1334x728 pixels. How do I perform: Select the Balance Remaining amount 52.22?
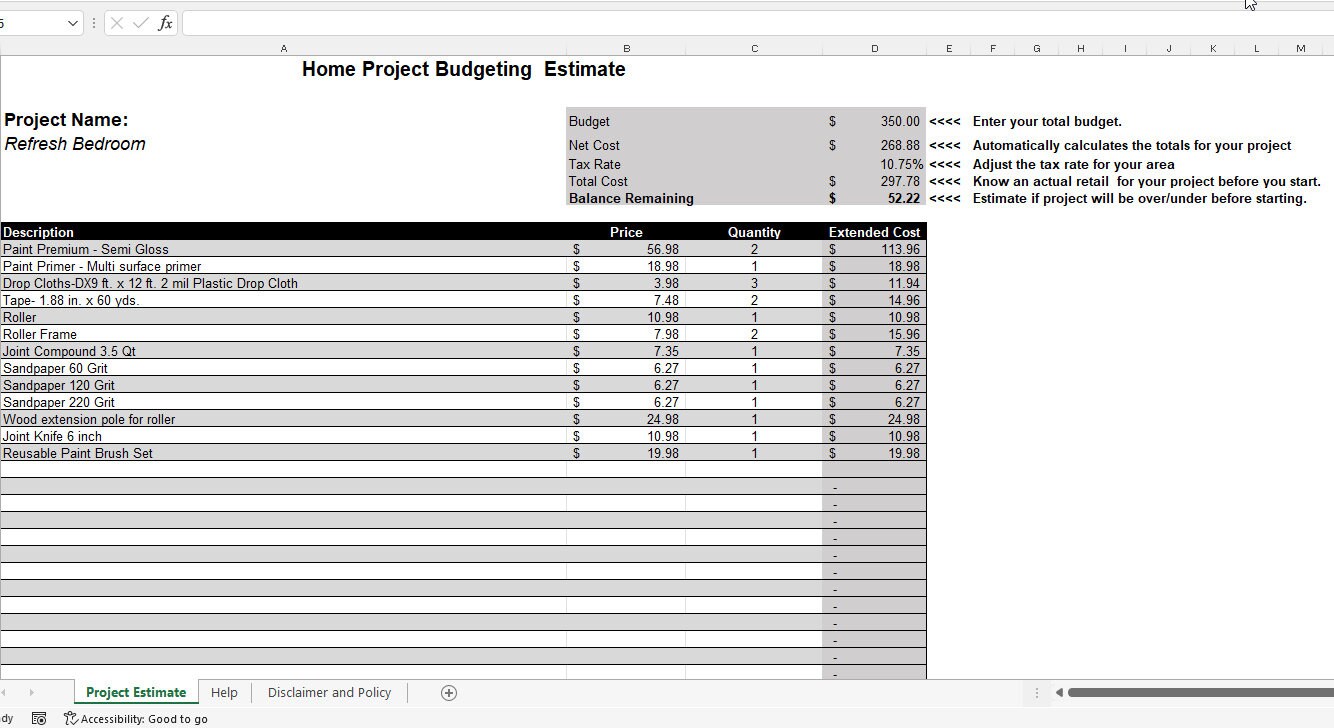click(875, 198)
